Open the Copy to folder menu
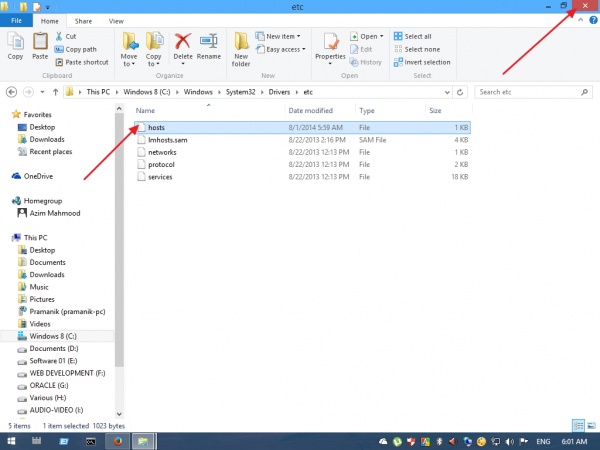600x450 pixels. click(153, 50)
